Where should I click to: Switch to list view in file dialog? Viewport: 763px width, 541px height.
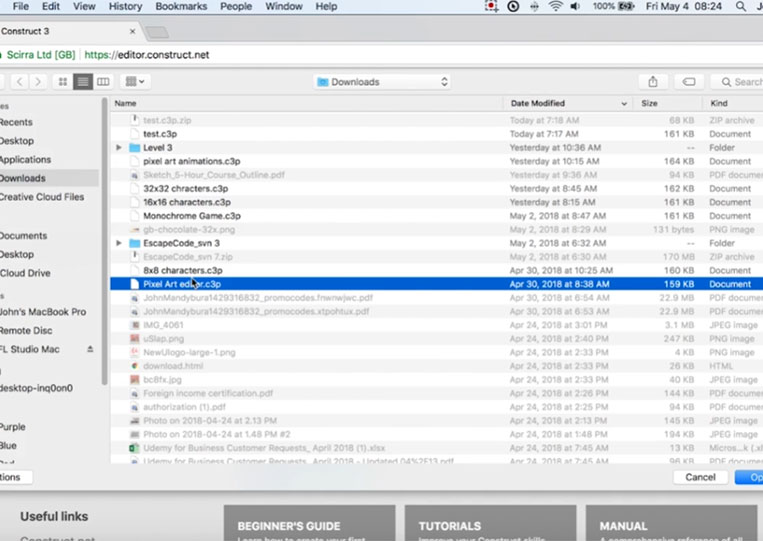coord(83,82)
